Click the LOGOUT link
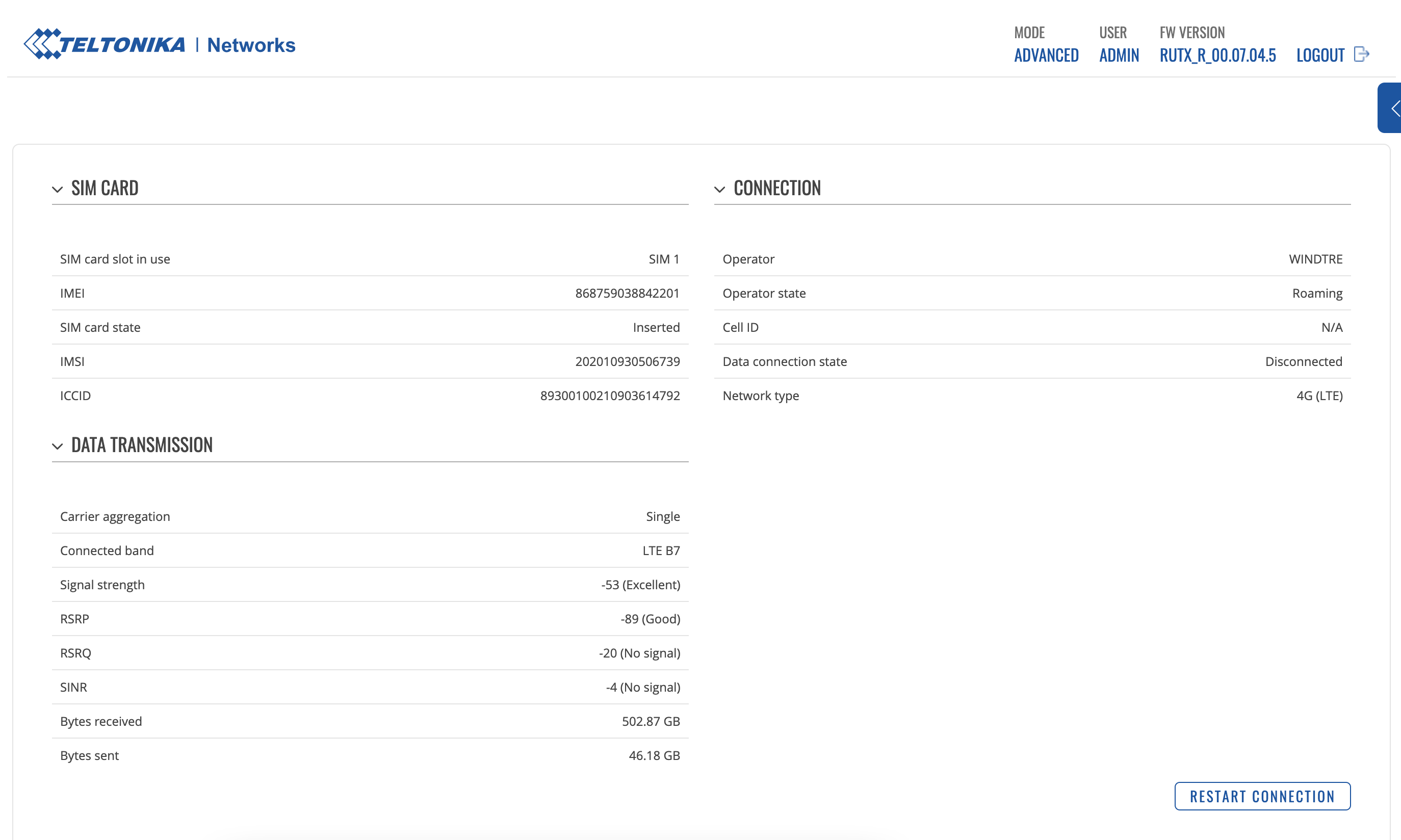Image resolution: width=1401 pixels, height=840 pixels. click(1320, 56)
